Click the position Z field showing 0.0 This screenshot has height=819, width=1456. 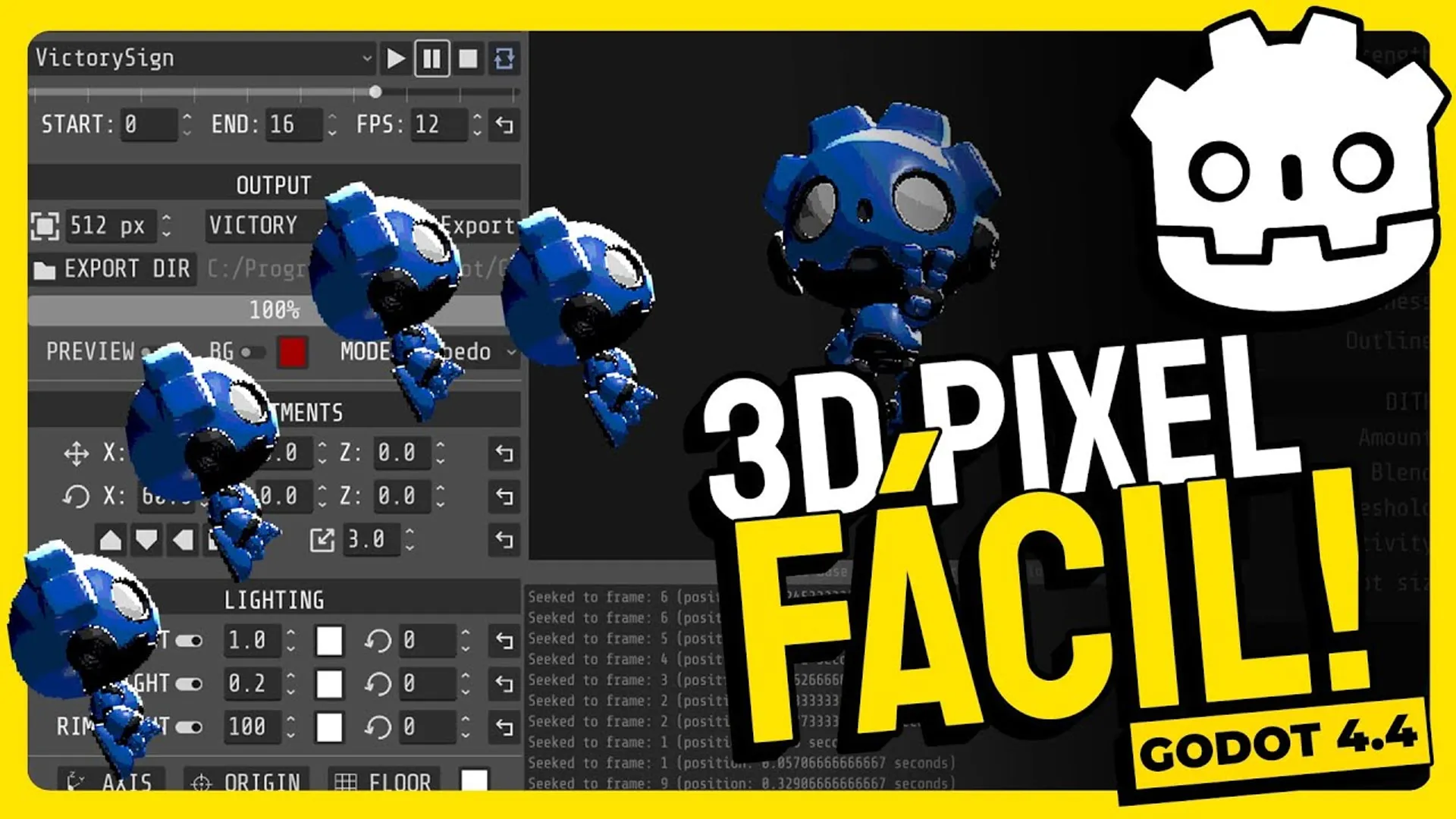403,453
